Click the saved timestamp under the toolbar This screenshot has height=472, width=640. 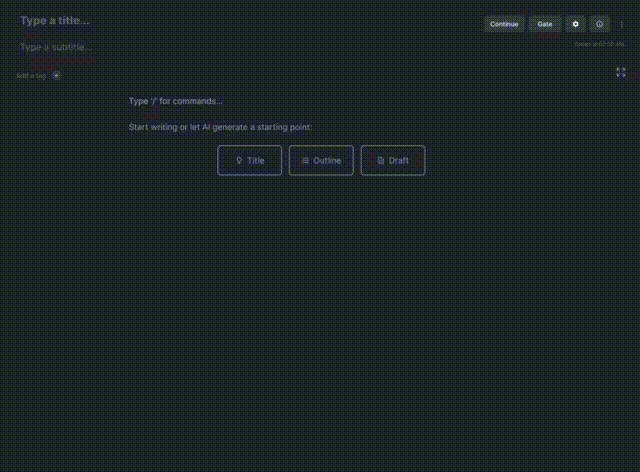click(x=600, y=43)
